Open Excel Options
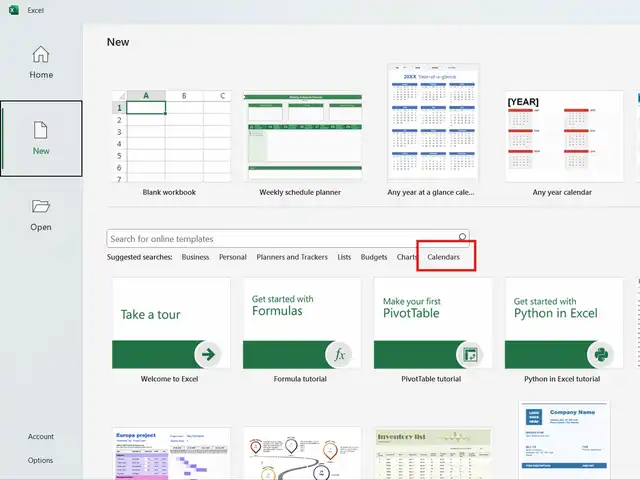The width and height of the screenshot is (640, 480). (x=41, y=460)
